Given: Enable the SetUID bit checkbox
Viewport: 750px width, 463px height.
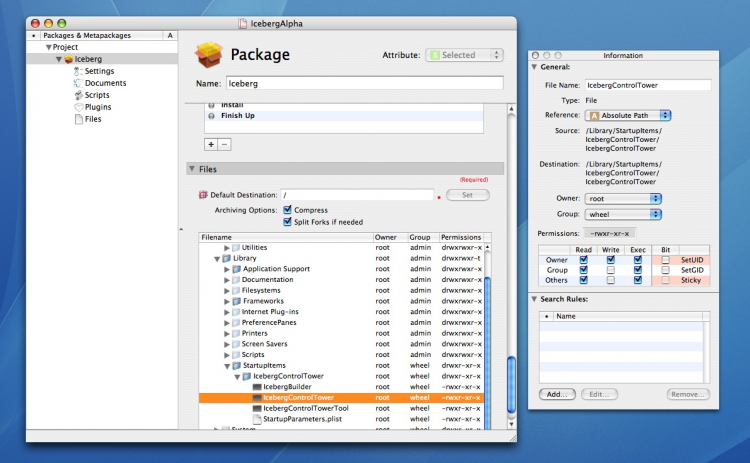Looking at the screenshot, I should tap(665, 260).
